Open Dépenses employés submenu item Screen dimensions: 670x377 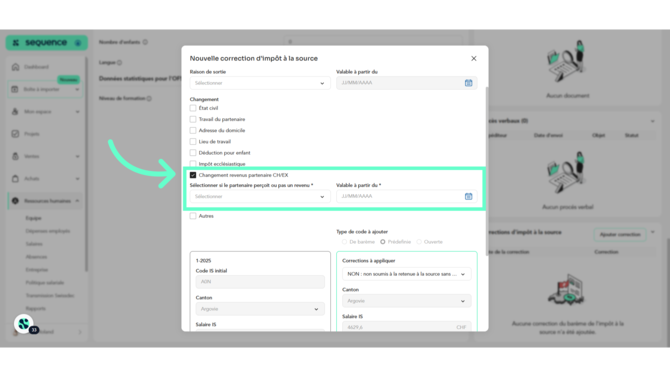(x=47, y=231)
